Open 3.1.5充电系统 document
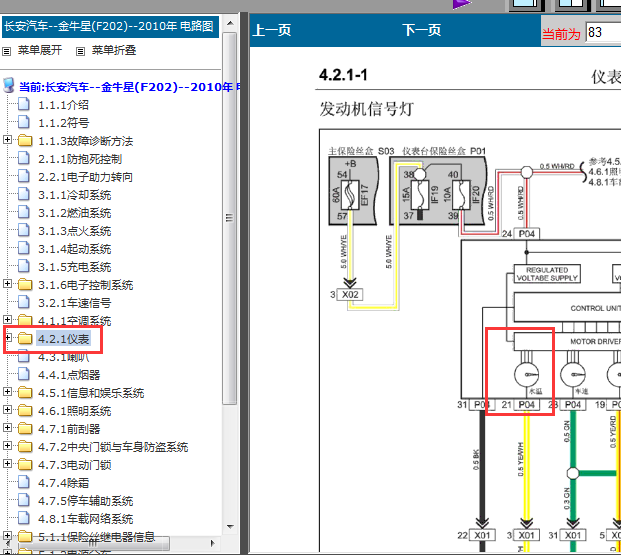Image resolution: width=621 pixels, height=555 pixels. [74, 267]
